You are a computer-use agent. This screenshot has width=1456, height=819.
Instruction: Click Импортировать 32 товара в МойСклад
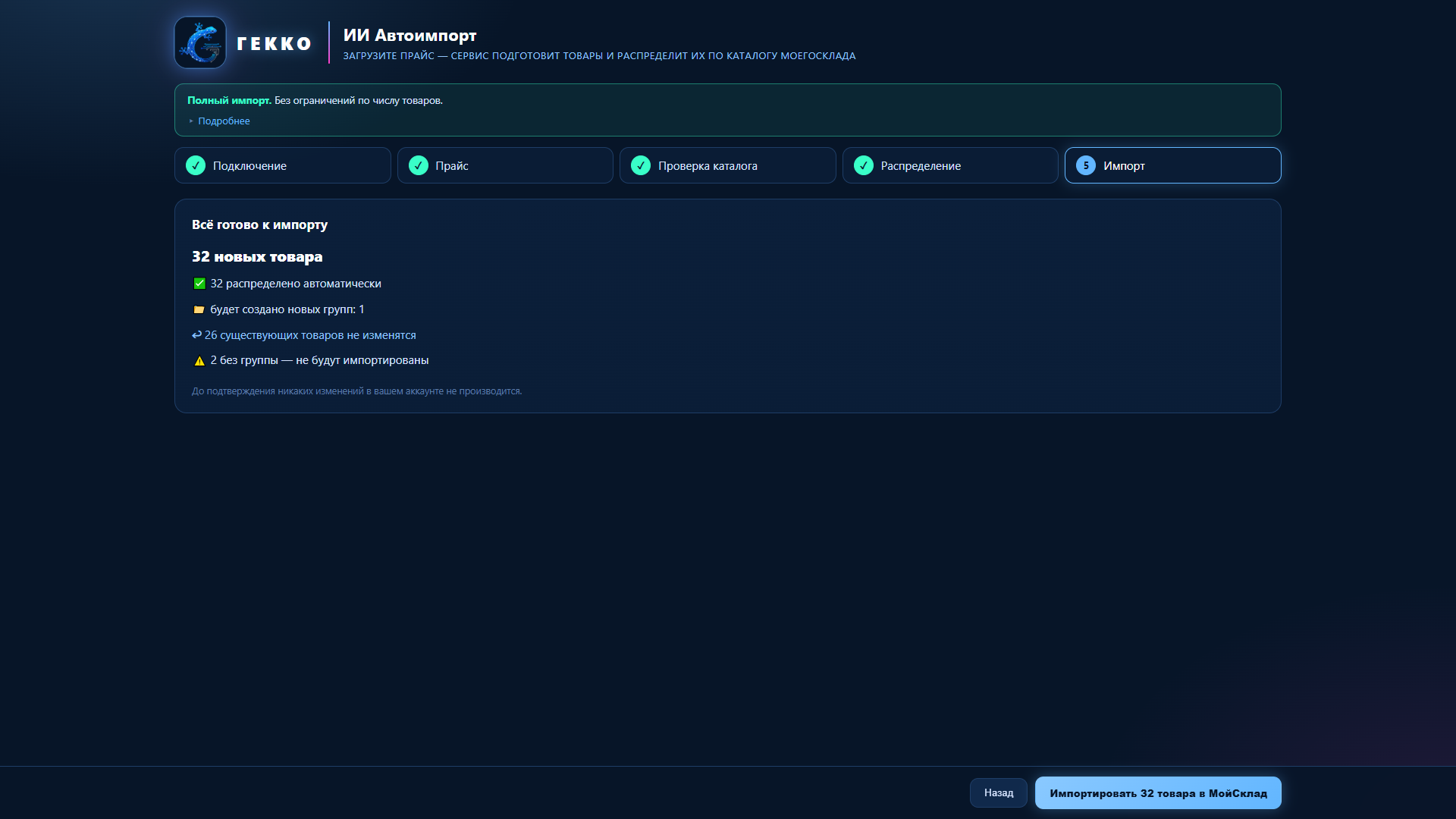pyautogui.click(x=1158, y=792)
